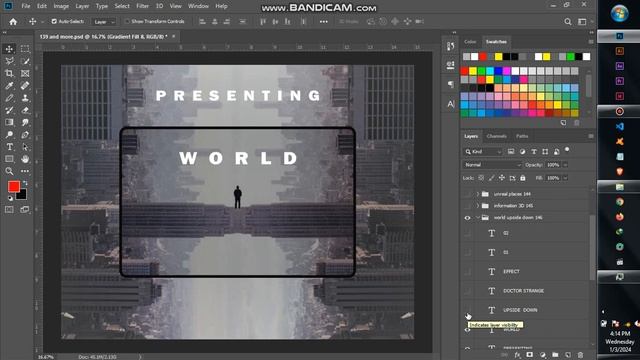640x360 pixels.
Task: Select the Zoom tool
Action: click(x=9, y=171)
